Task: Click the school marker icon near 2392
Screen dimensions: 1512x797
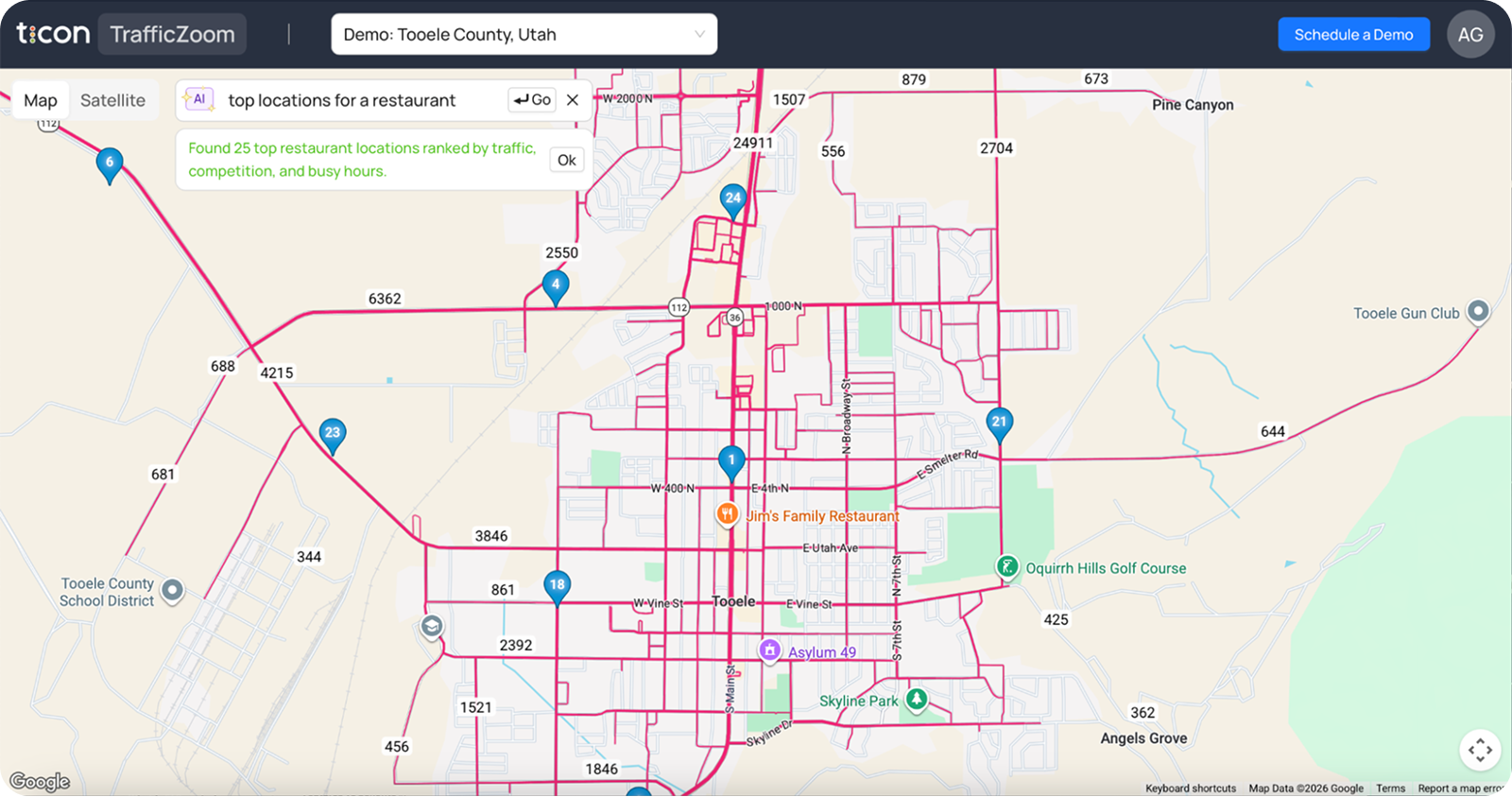Action: coord(432,627)
